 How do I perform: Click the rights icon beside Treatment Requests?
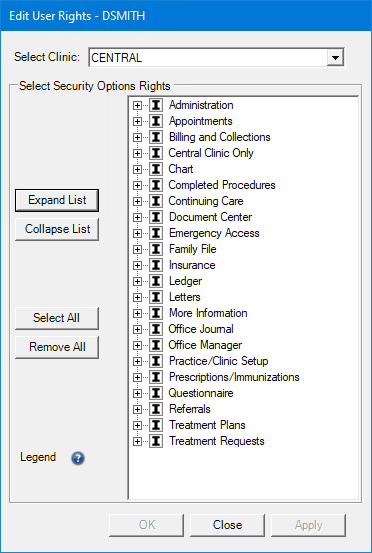point(156,441)
